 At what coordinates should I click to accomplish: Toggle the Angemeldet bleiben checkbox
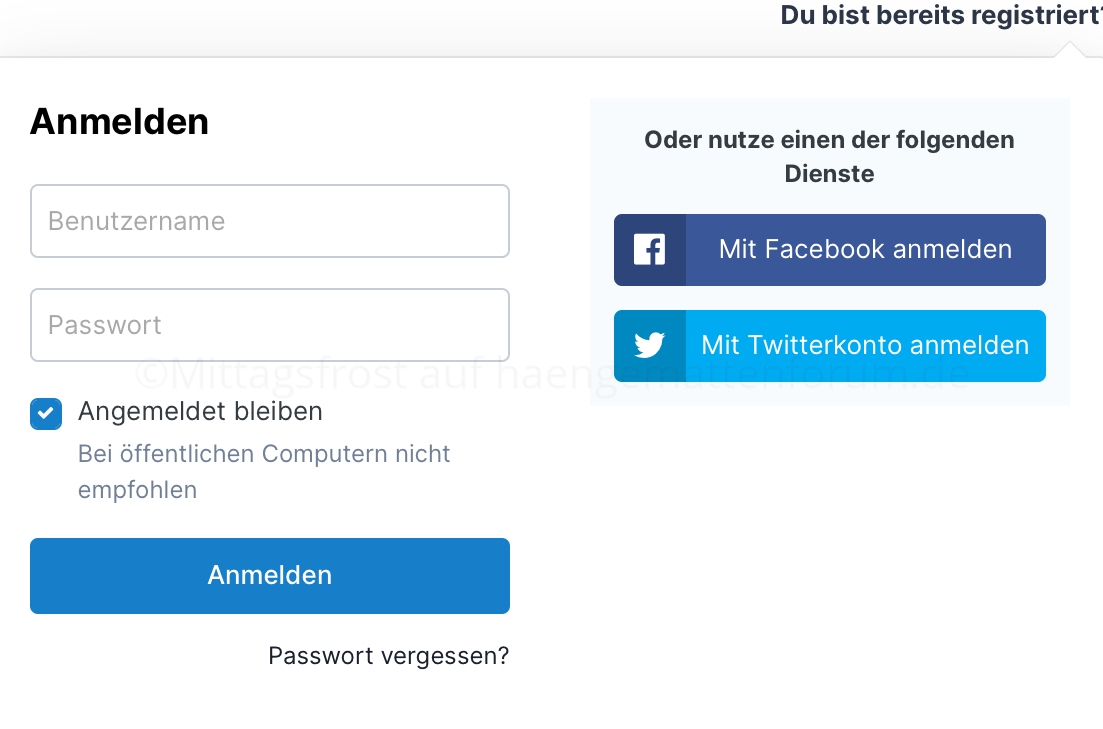[x=46, y=414]
